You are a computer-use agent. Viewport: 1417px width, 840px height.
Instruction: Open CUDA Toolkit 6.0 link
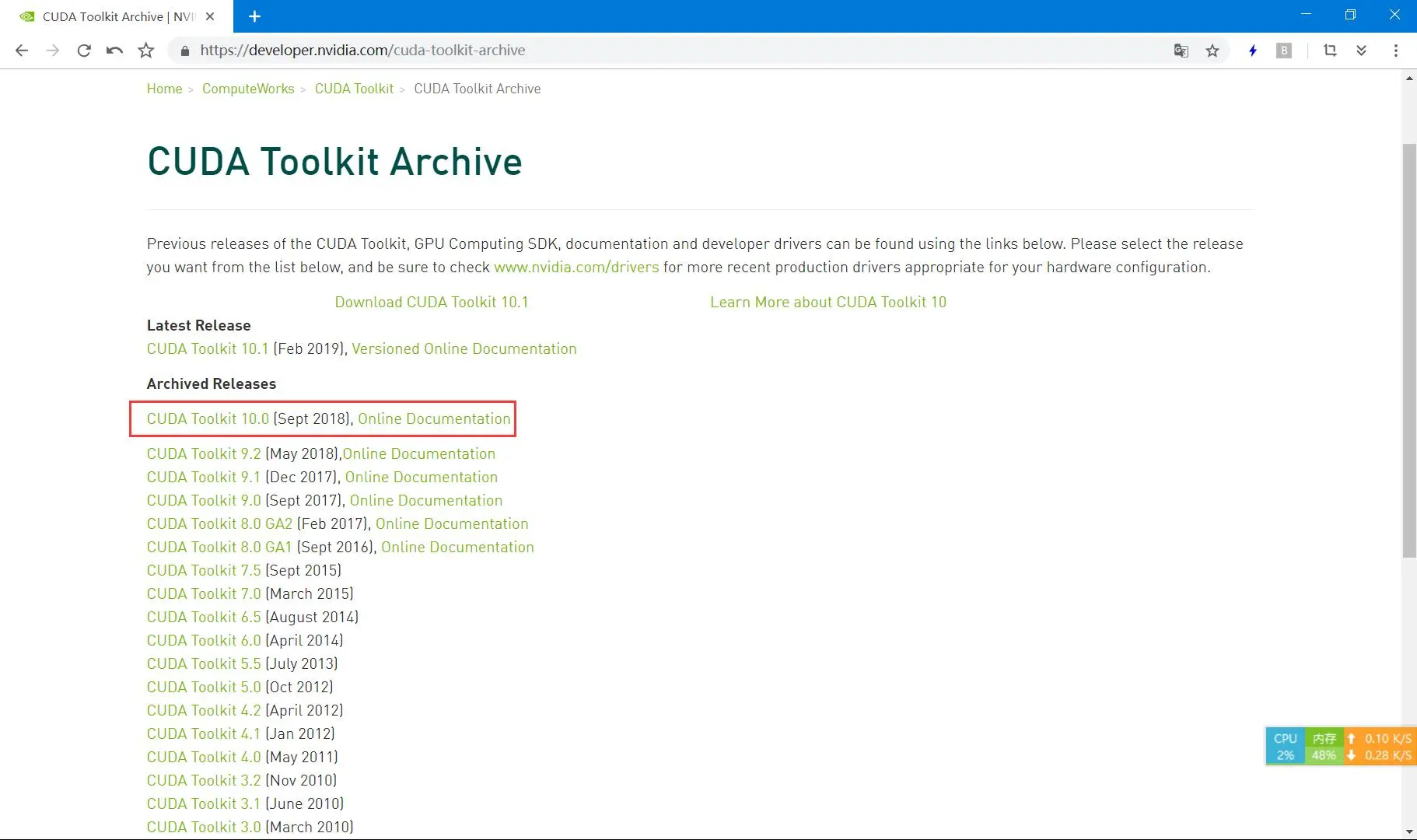(x=204, y=640)
